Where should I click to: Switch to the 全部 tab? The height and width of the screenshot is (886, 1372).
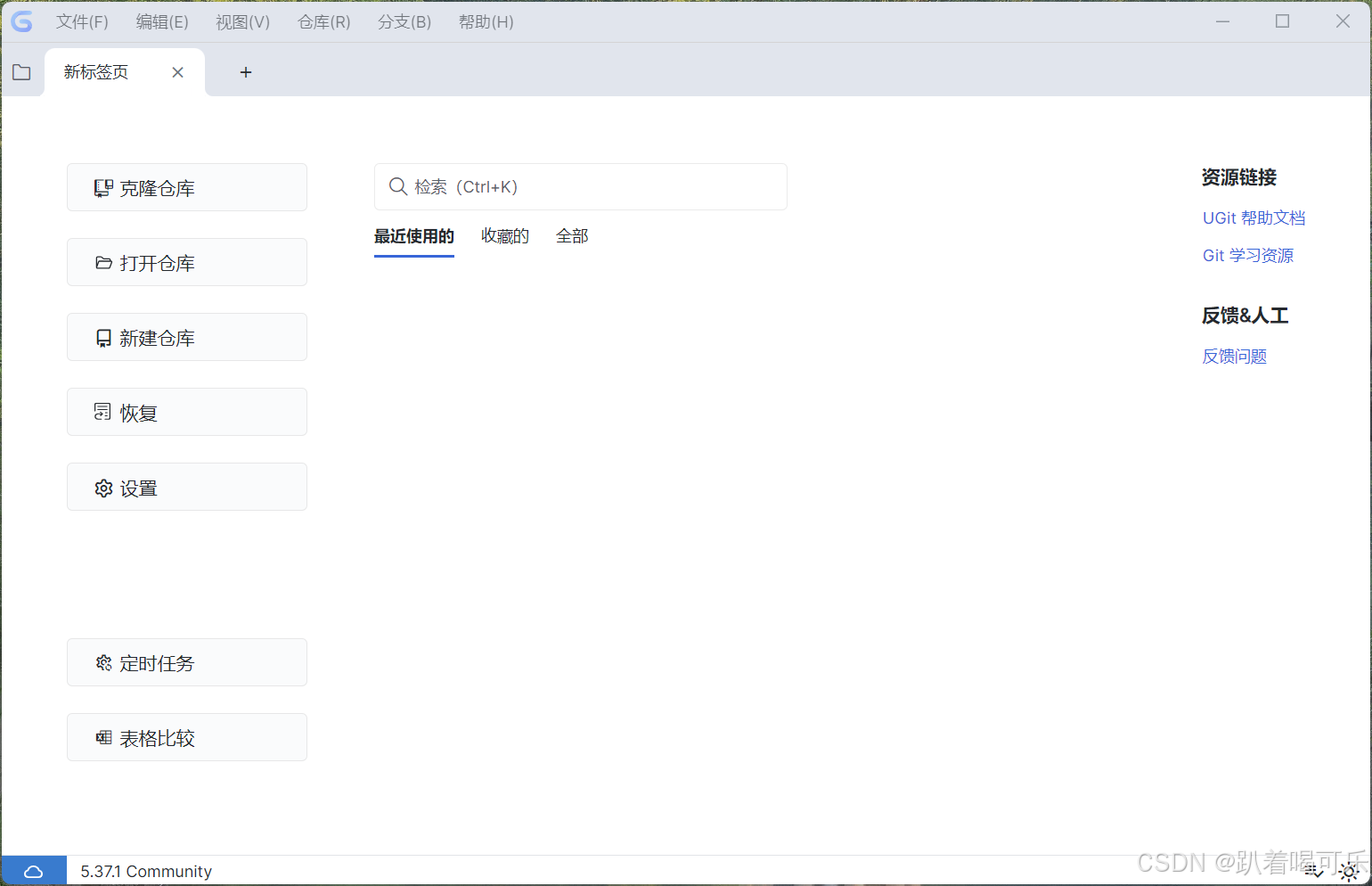[572, 236]
